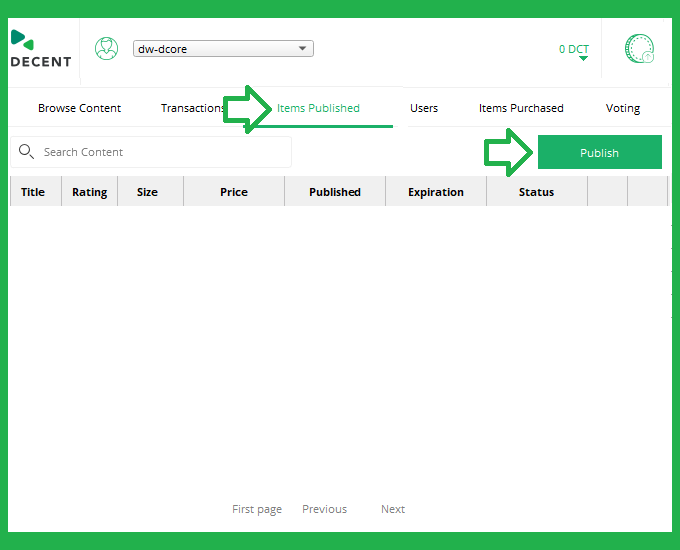The image size is (680, 550).
Task: Switch to Transactions tab
Action: 193,108
